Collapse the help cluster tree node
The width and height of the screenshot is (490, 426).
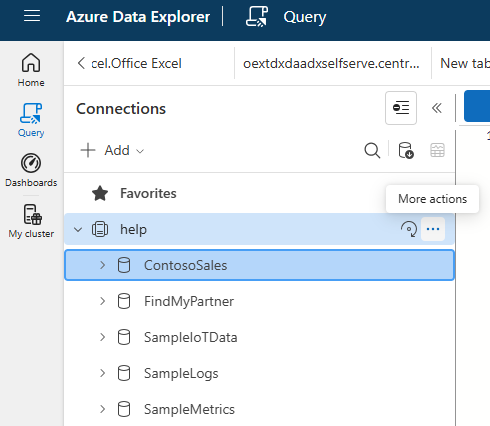click(78, 229)
